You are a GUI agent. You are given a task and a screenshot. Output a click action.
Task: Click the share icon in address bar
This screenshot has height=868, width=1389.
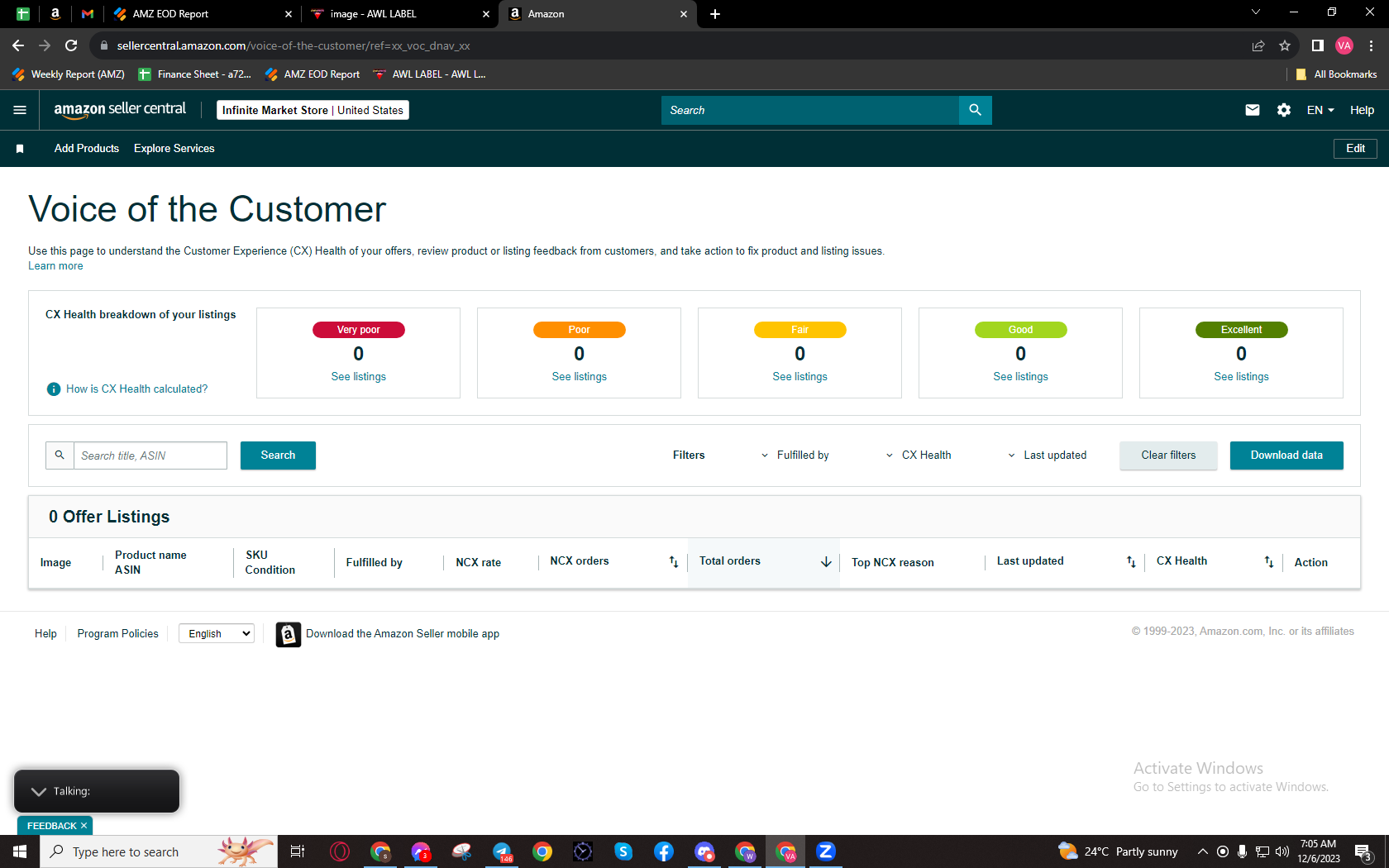tap(1258, 45)
